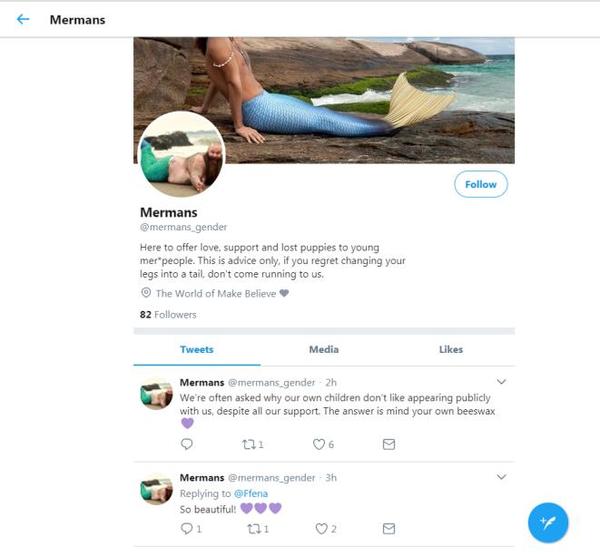Viewport: 600px width, 556px height.
Task: Like the beeswax tweet
Action: (320, 444)
